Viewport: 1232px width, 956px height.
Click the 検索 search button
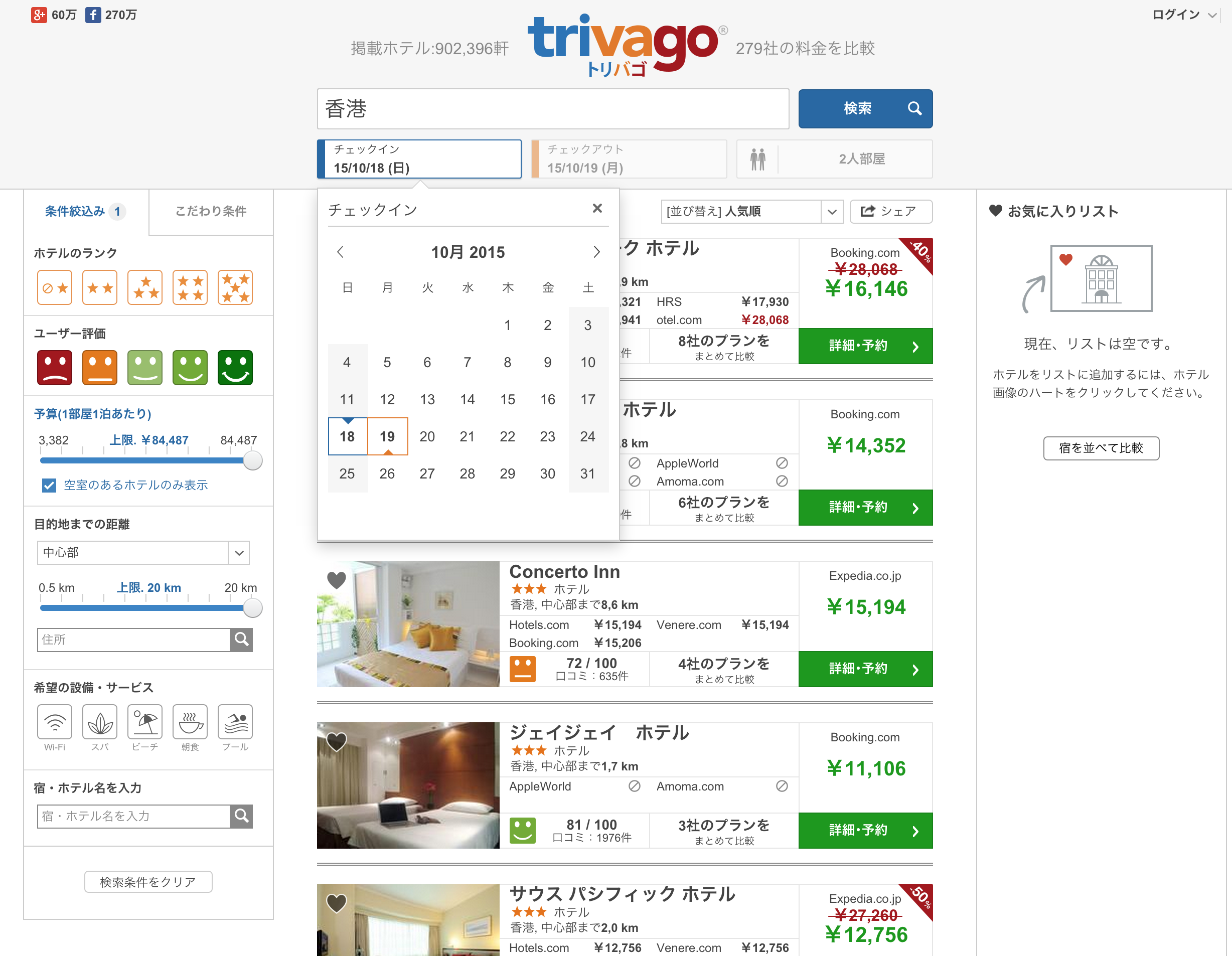pos(865,108)
